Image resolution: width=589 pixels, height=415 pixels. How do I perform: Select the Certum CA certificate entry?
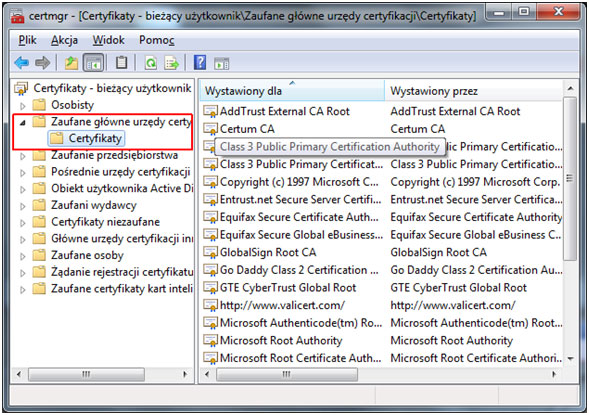click(x=247, y=129)
